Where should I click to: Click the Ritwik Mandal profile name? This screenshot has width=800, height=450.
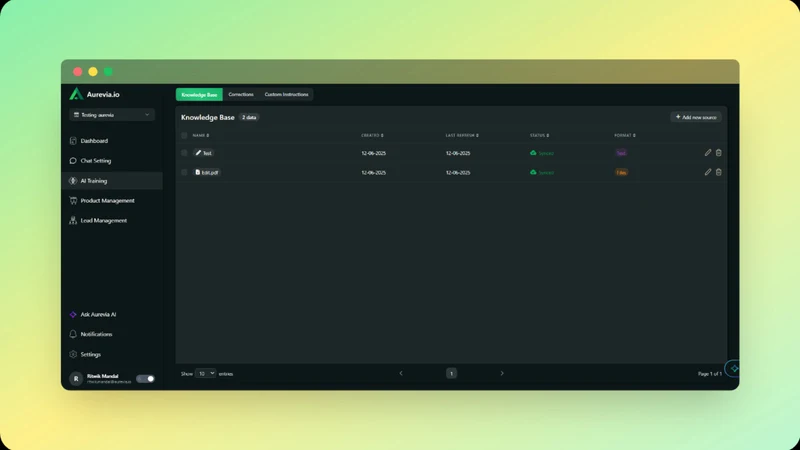(103, 376)
